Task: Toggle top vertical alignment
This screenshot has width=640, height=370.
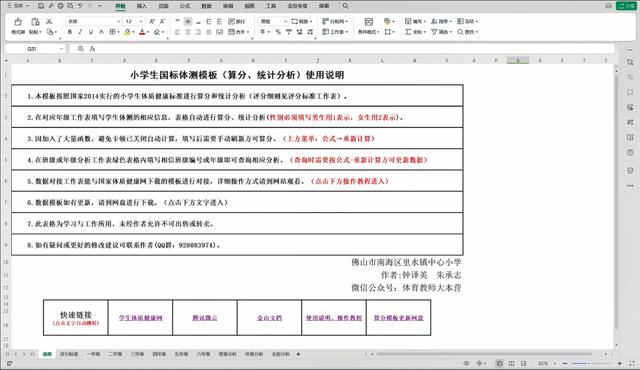Action: coord(177,21)
